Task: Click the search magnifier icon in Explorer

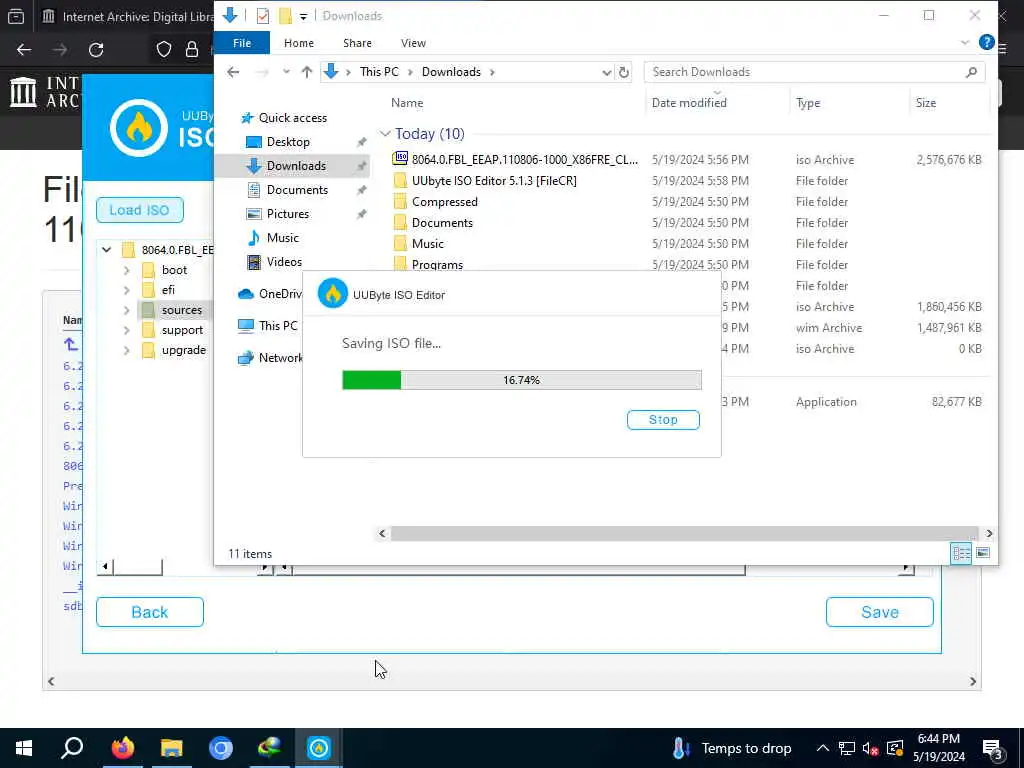Action: 971,72
